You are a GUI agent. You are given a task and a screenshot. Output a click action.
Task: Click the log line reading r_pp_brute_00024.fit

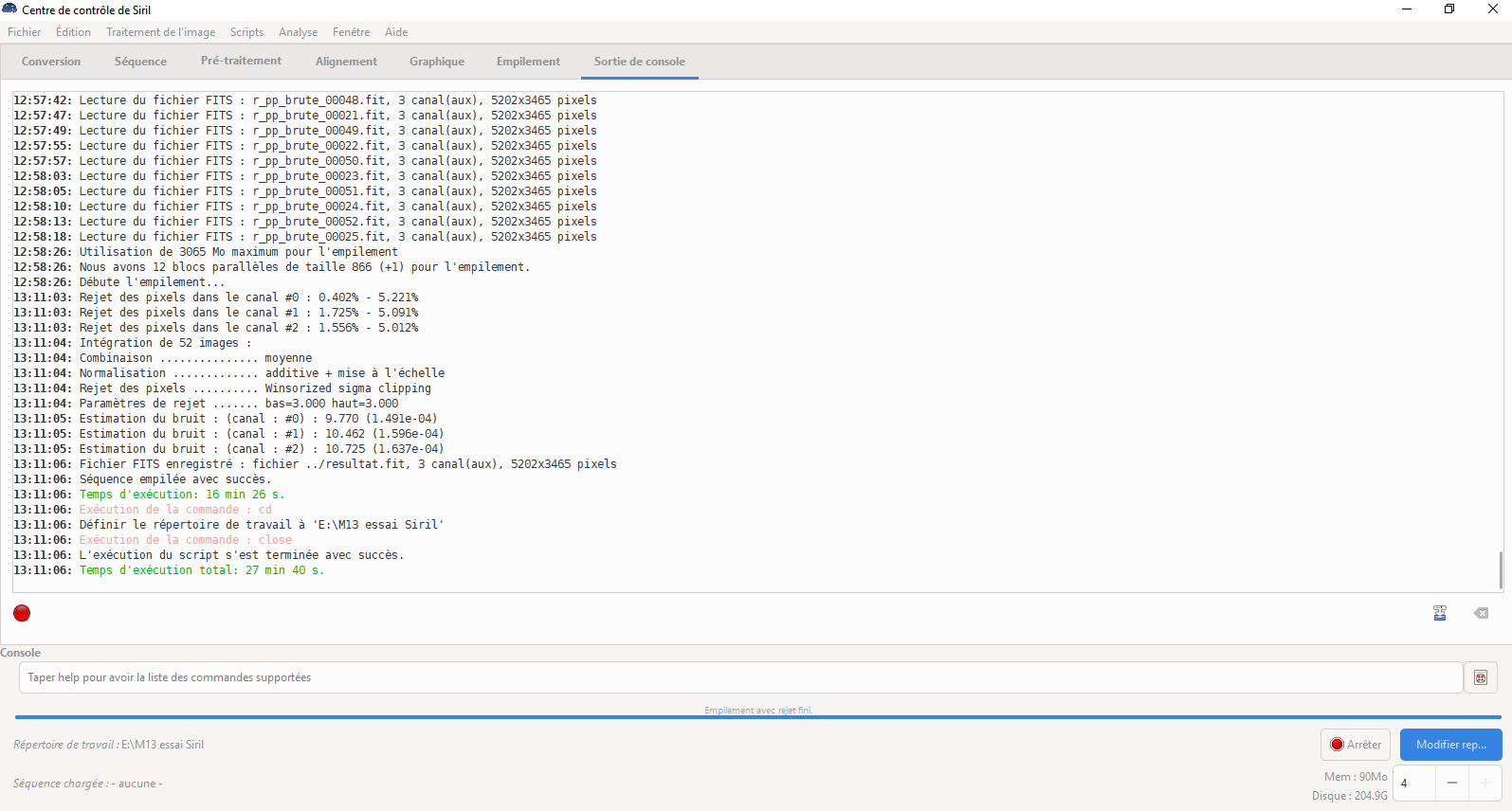click(x=305, y=207)
